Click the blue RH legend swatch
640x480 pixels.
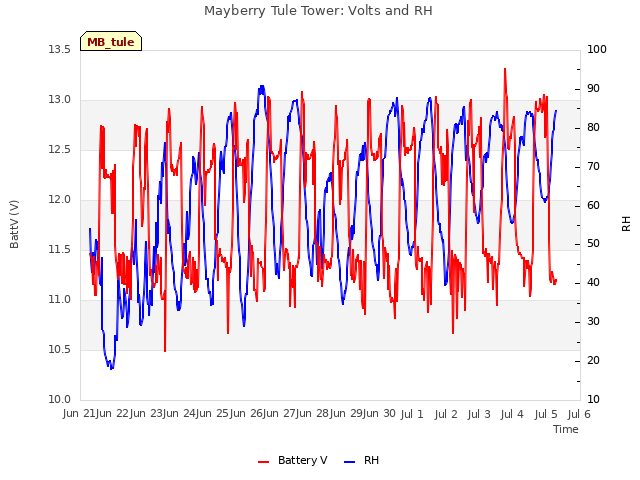(x=350, y=462)
